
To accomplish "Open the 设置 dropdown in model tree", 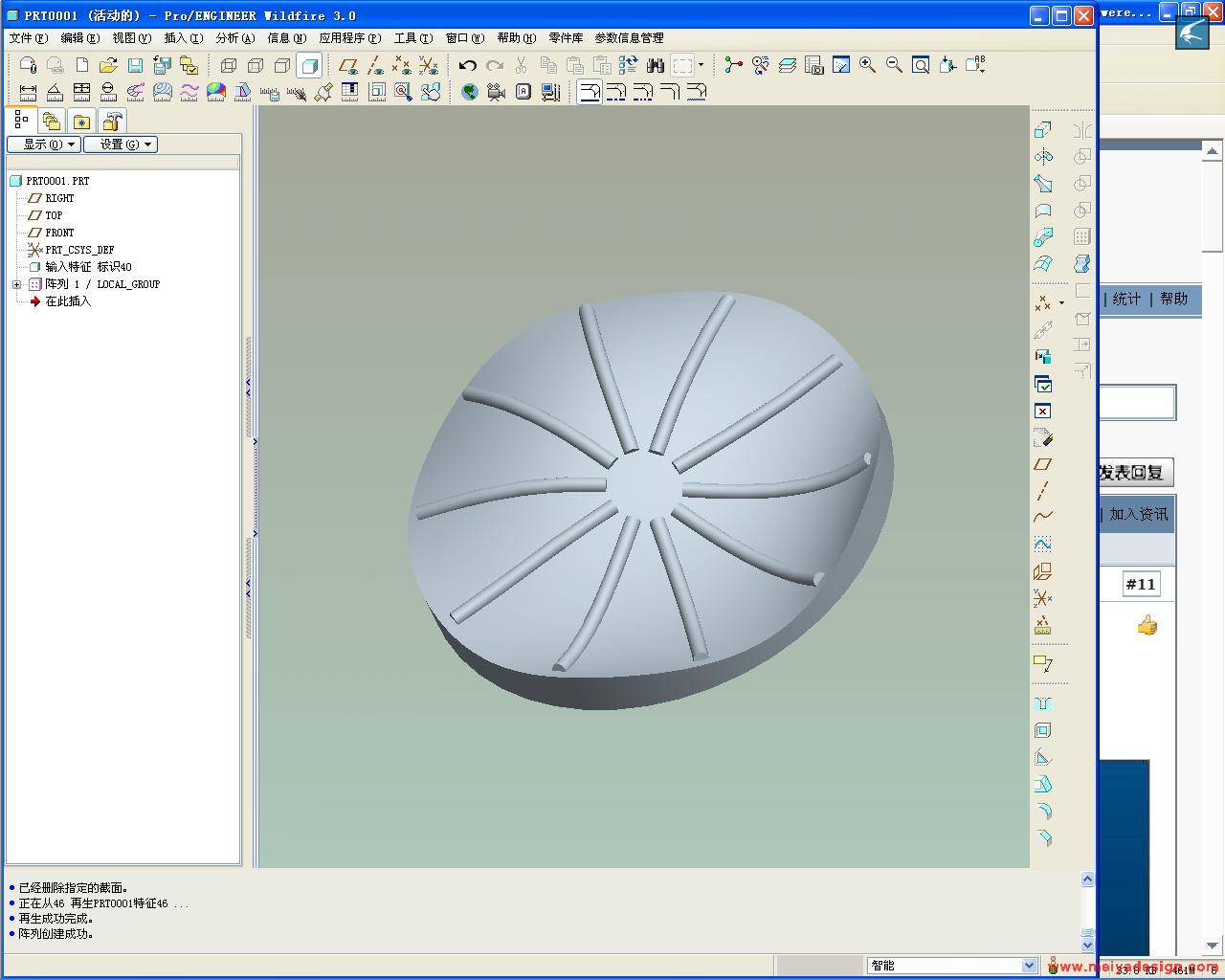I will [121, 145].
